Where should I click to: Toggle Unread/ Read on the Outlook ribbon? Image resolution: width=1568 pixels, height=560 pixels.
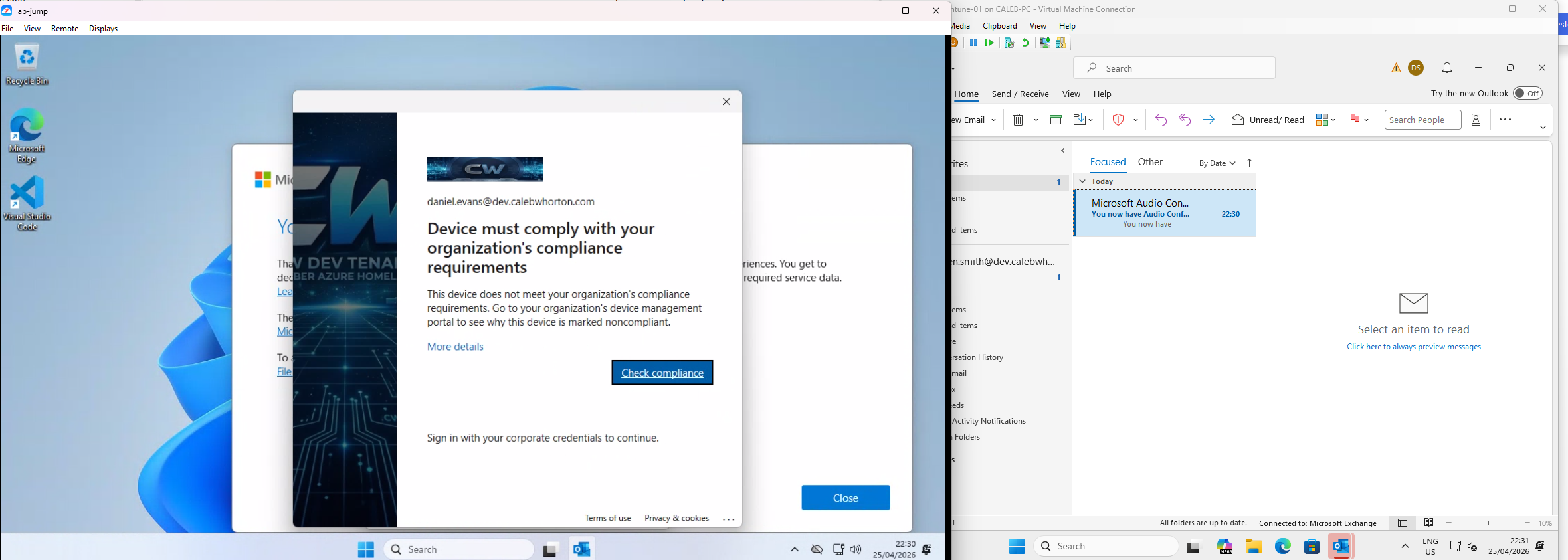[1268, 120]
